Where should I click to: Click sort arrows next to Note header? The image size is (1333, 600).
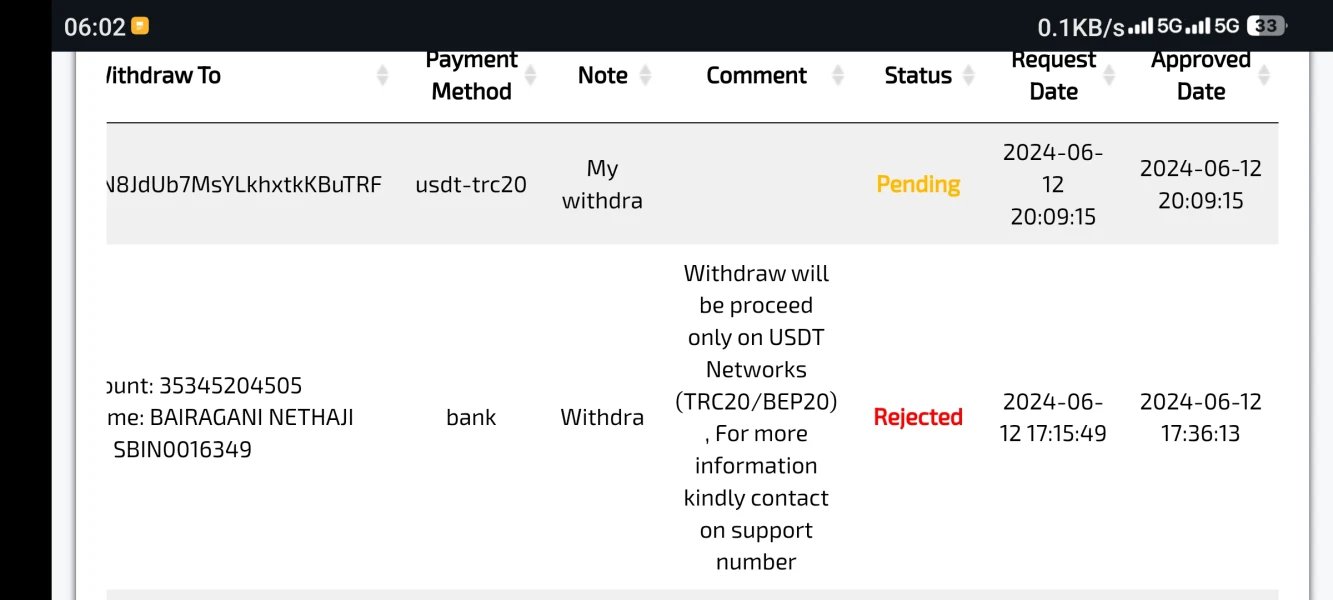(645, 76)
